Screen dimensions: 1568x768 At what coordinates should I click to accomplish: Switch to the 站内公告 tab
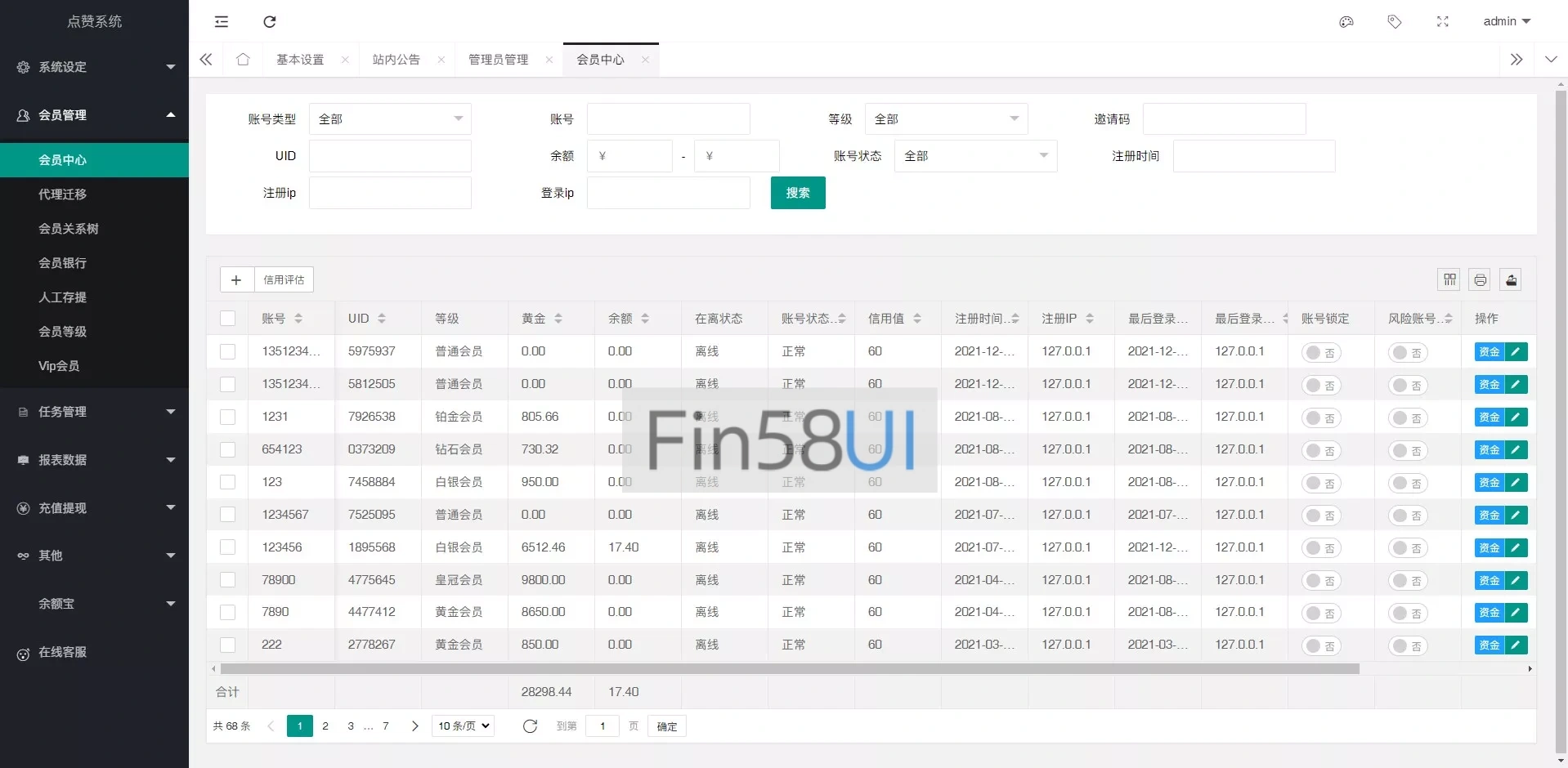click(396, 60)
